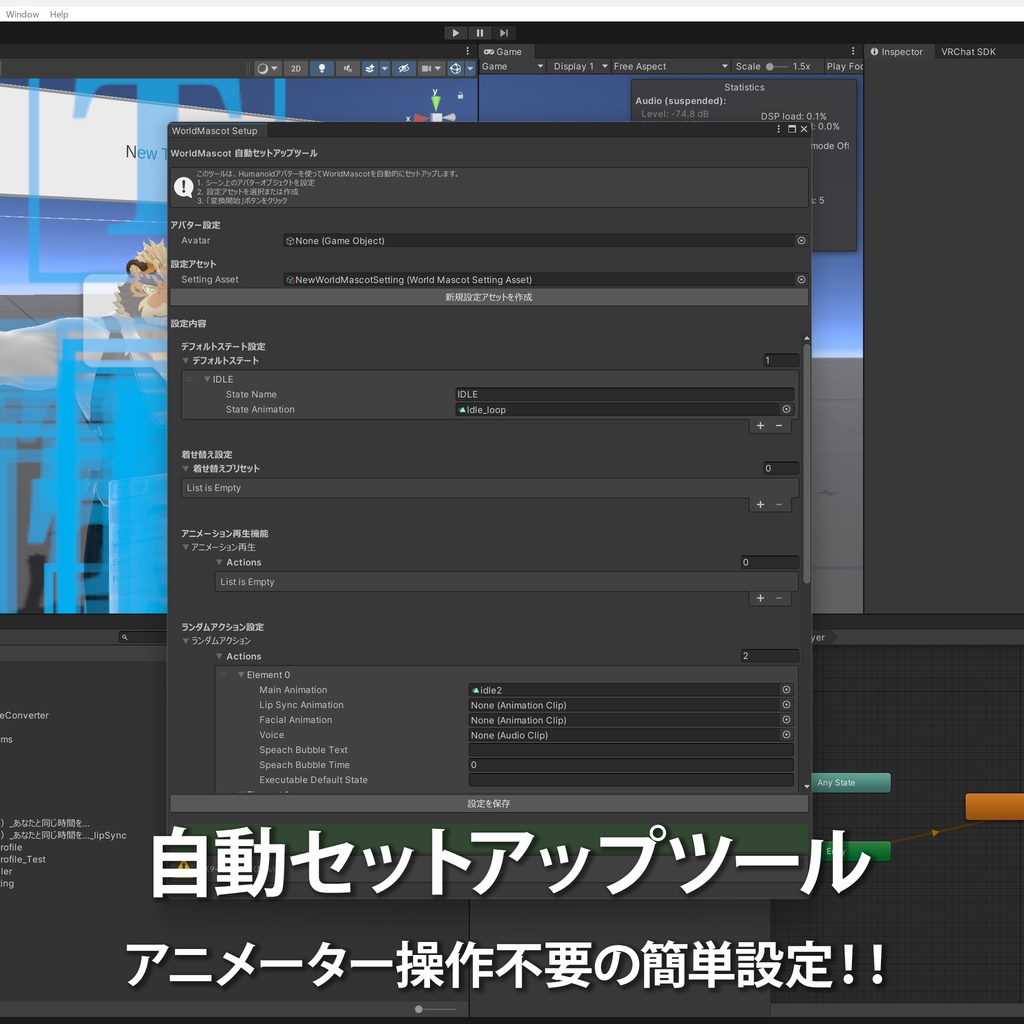The height and width of the screenshot is (1024, 1024).
Task: Toggle 2D view mode in Scene toolbar
Action: (295, 68)
